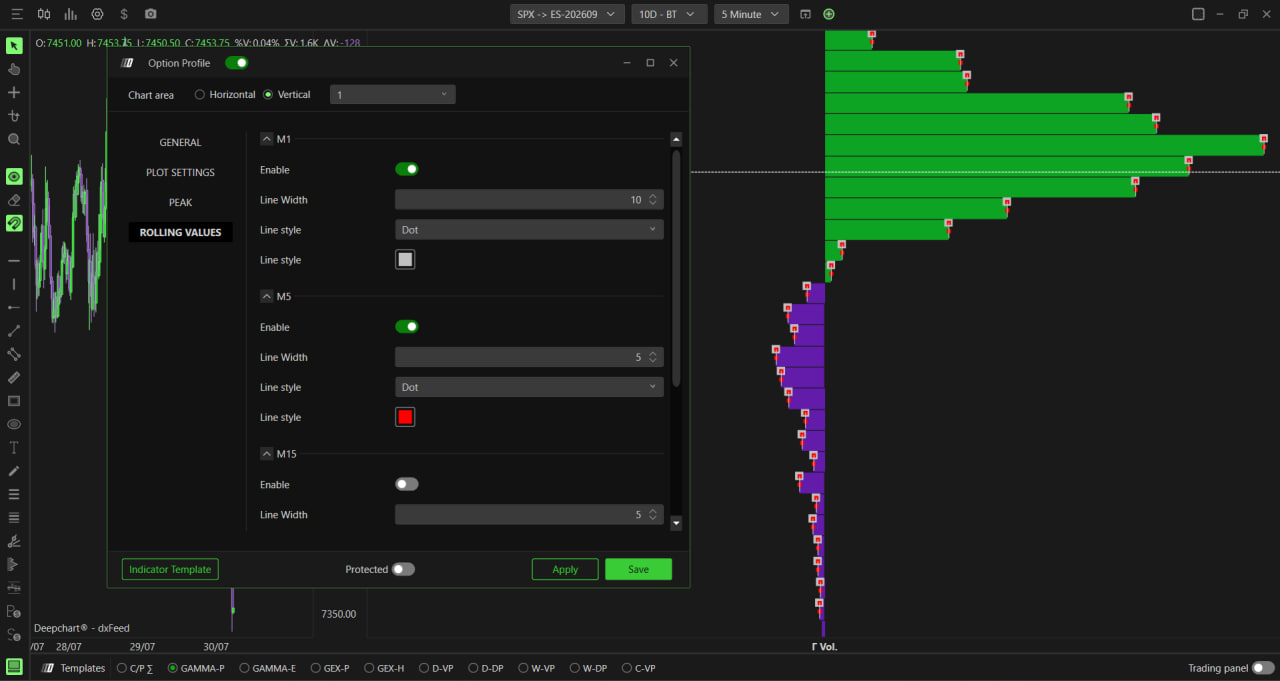
Task: Click the green plus add-chart icon
Action: point(828,14)
